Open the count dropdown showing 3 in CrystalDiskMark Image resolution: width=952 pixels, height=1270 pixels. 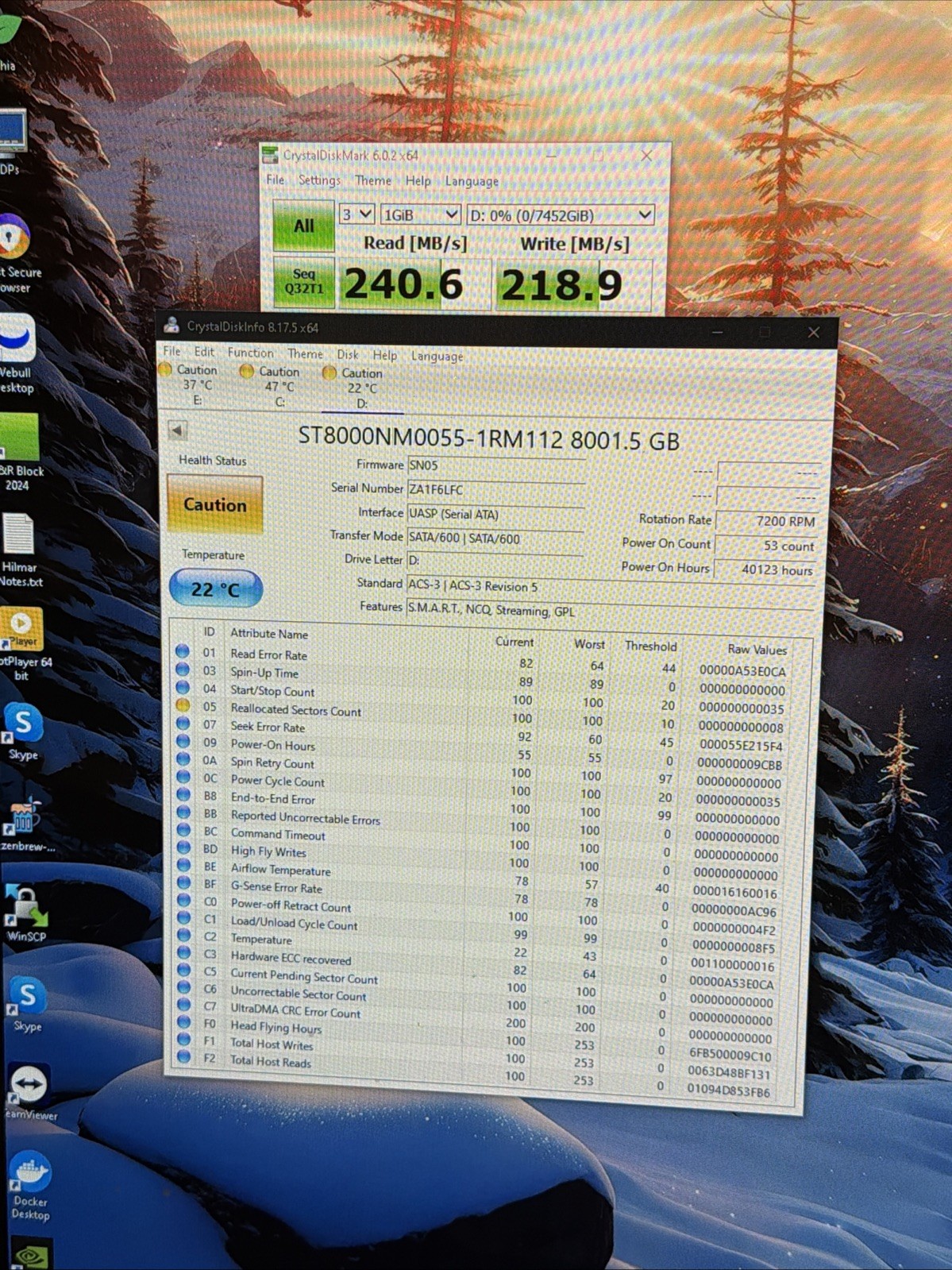(357, 214)
